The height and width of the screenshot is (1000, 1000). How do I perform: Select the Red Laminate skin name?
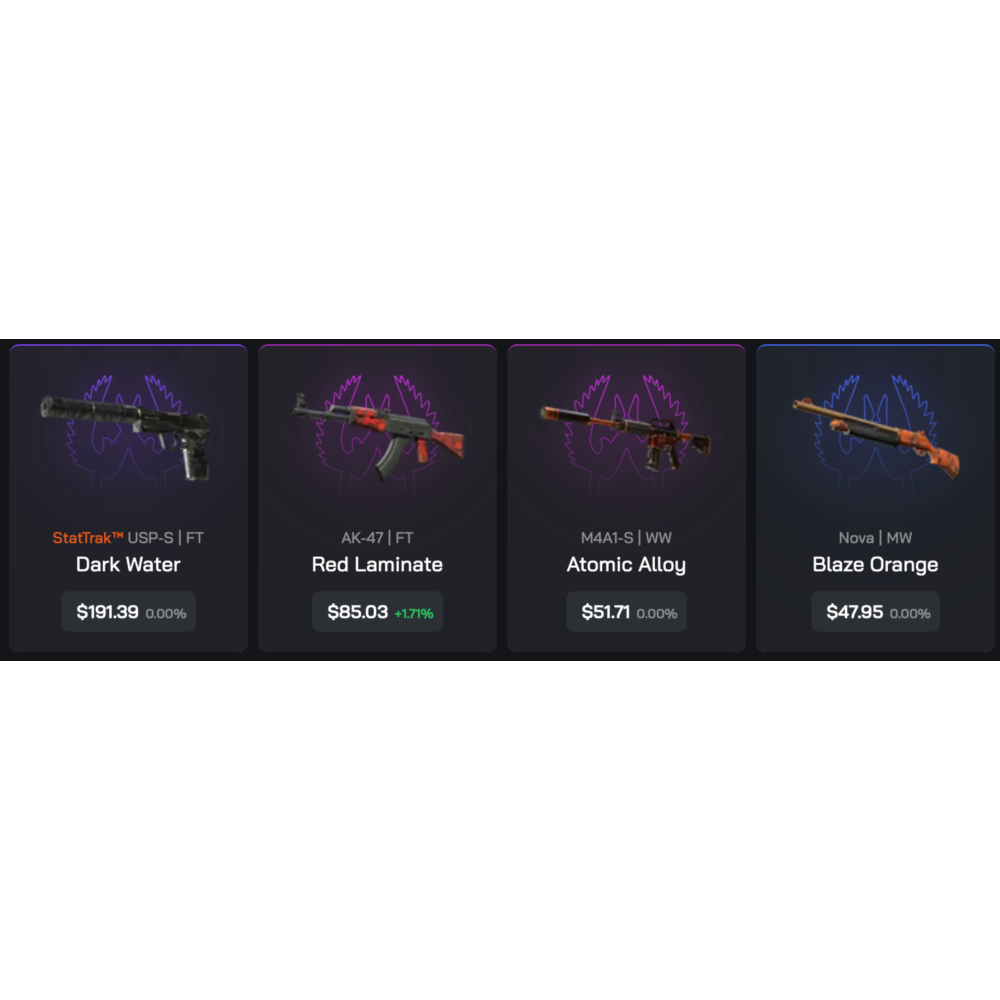click(377, 564)
